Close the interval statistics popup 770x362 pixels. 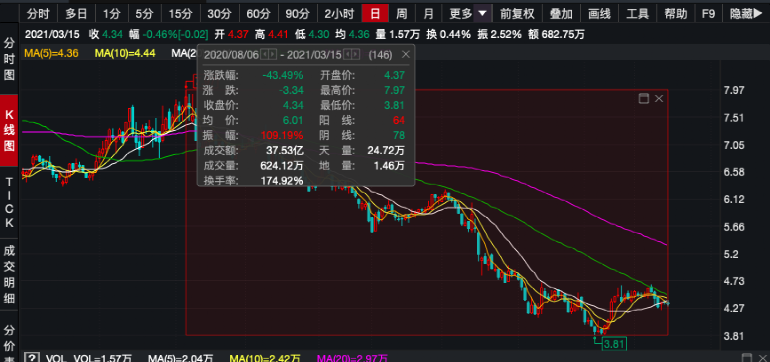pos(406,55)
